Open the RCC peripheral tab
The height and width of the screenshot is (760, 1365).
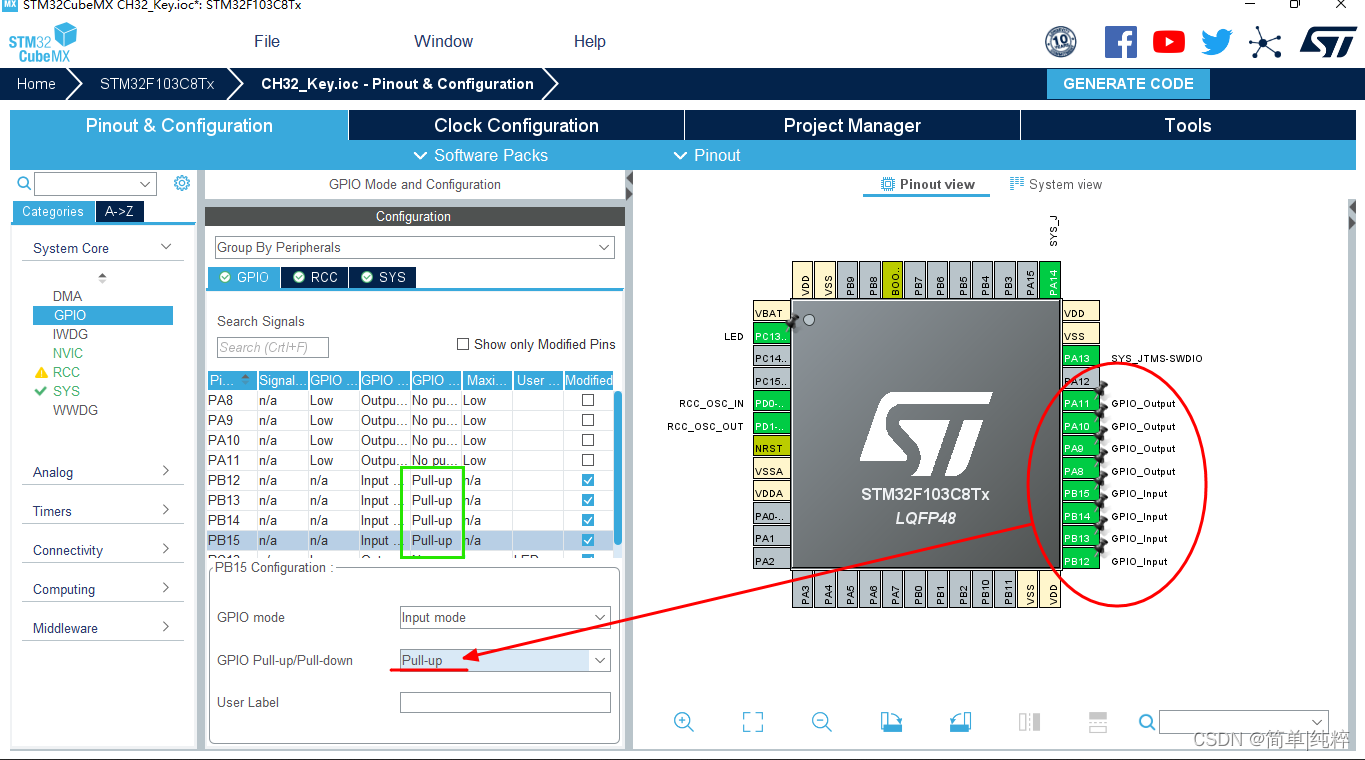tap(315, 277)
